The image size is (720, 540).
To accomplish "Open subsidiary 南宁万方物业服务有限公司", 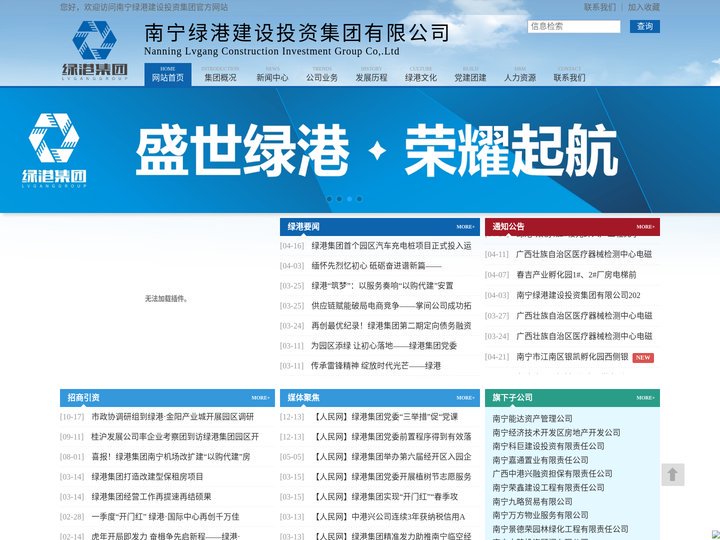I will coord(540,515).
